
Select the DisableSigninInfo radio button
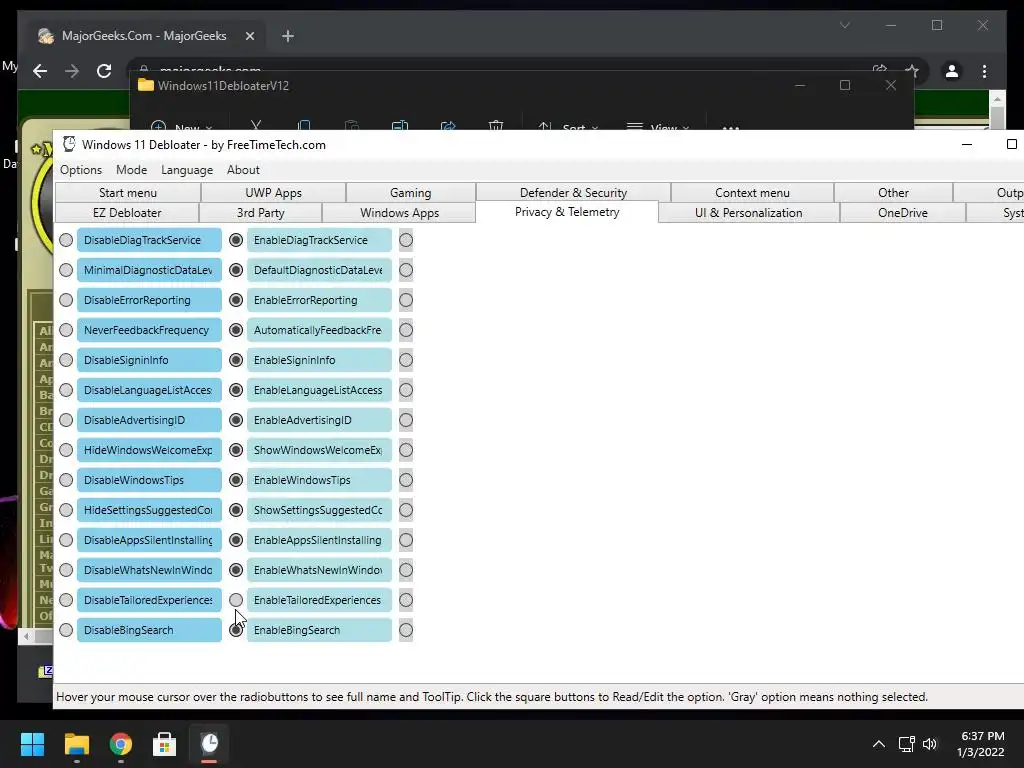click(66, 360)
